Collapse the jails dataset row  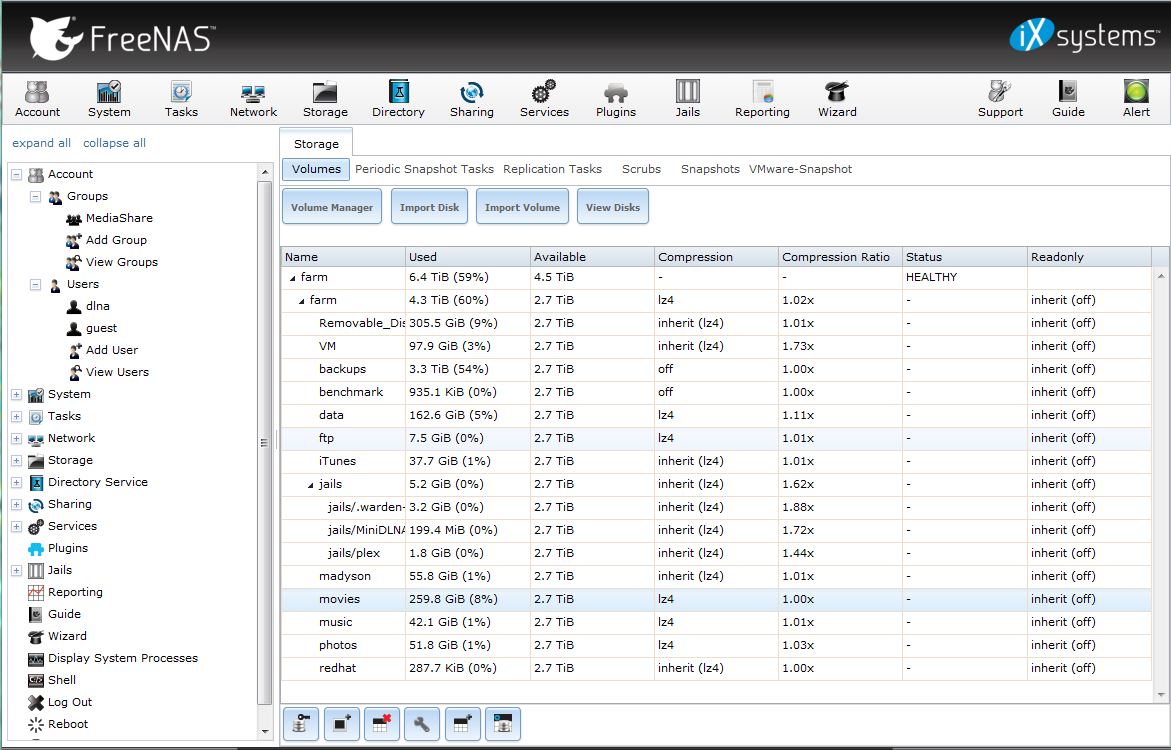(311, 485)
